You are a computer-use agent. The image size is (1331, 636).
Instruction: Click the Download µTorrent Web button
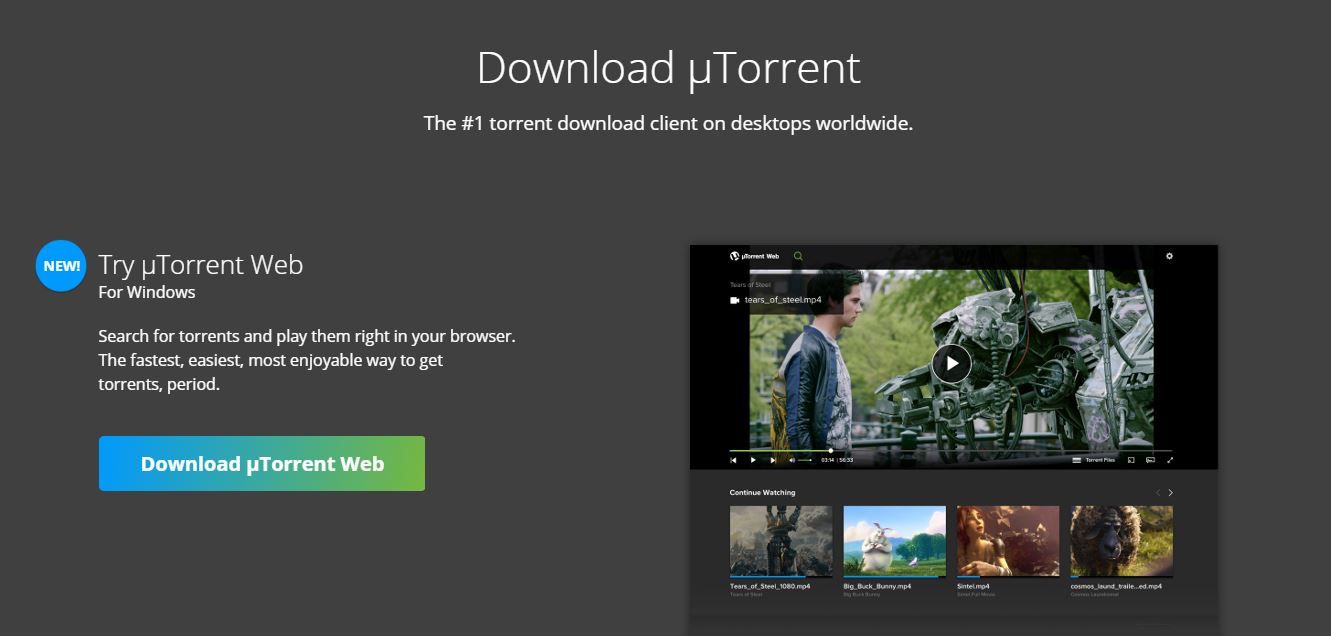[x=262, y=463]
